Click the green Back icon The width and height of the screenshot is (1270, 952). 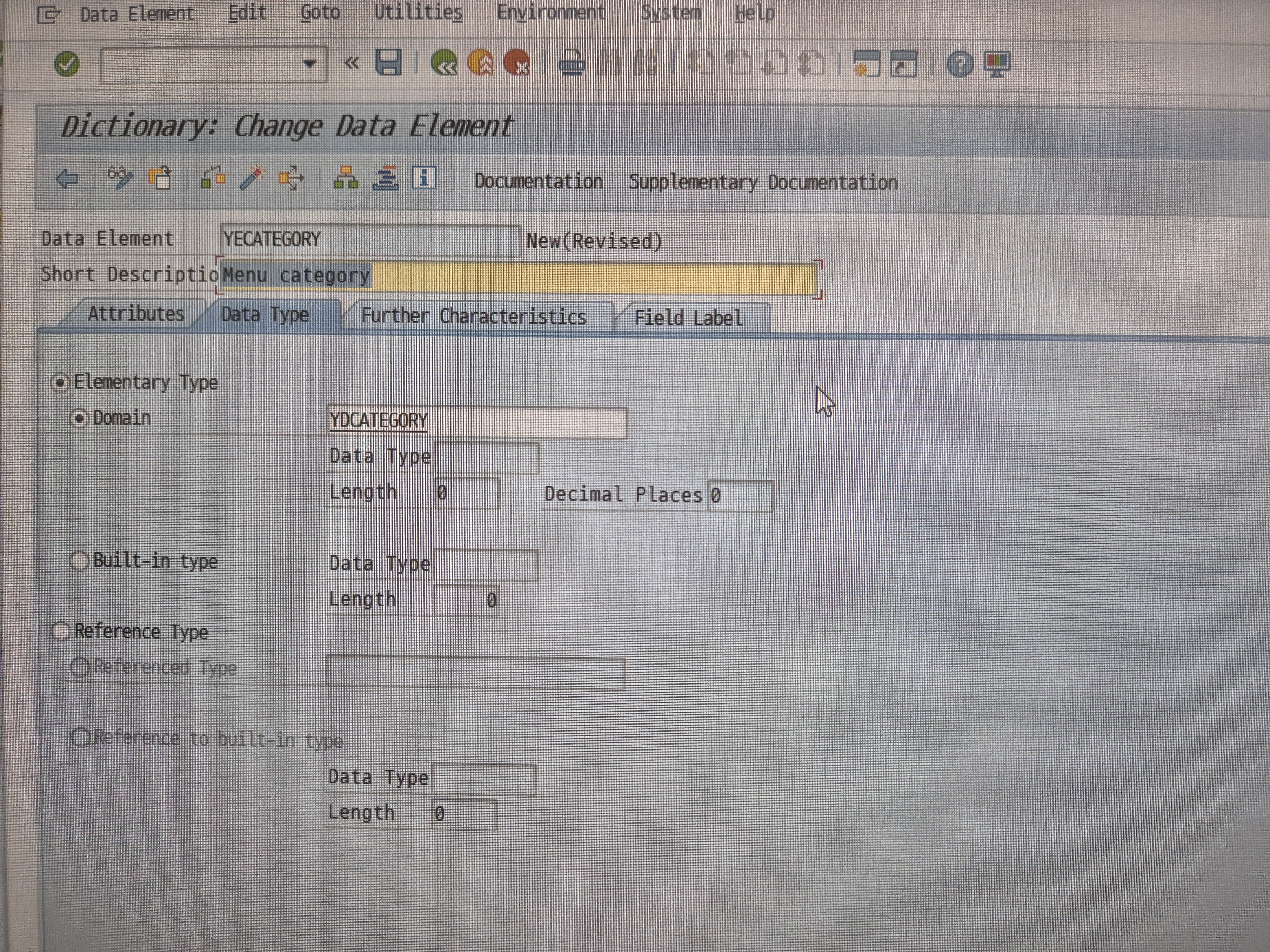click(444, 63)
